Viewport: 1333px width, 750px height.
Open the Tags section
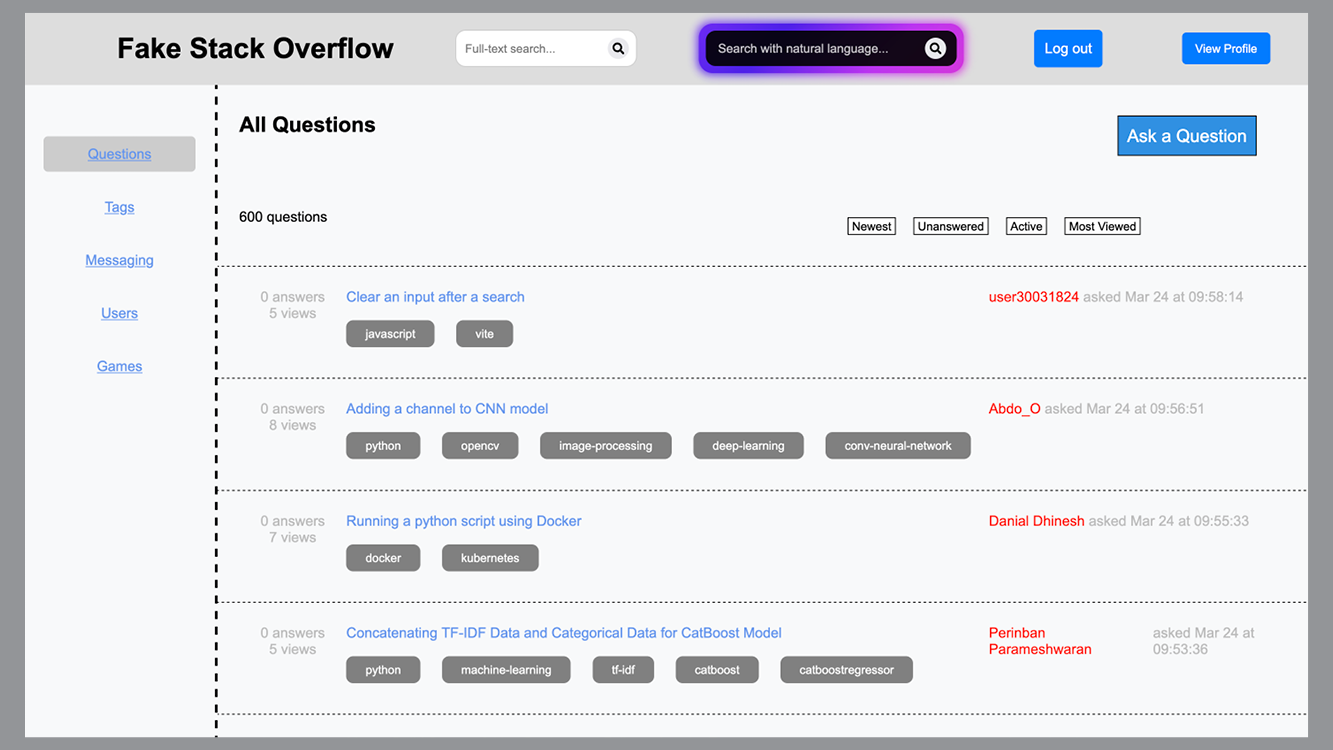point(119,207)
